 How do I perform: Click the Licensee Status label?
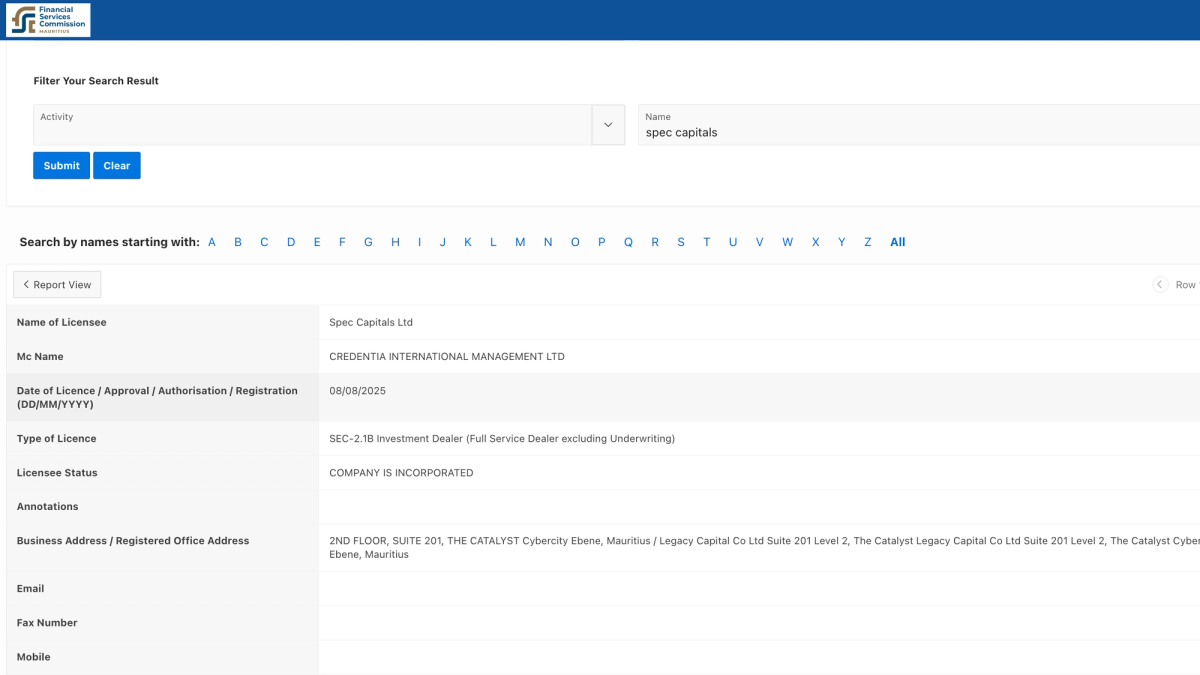tap(57, 472)
